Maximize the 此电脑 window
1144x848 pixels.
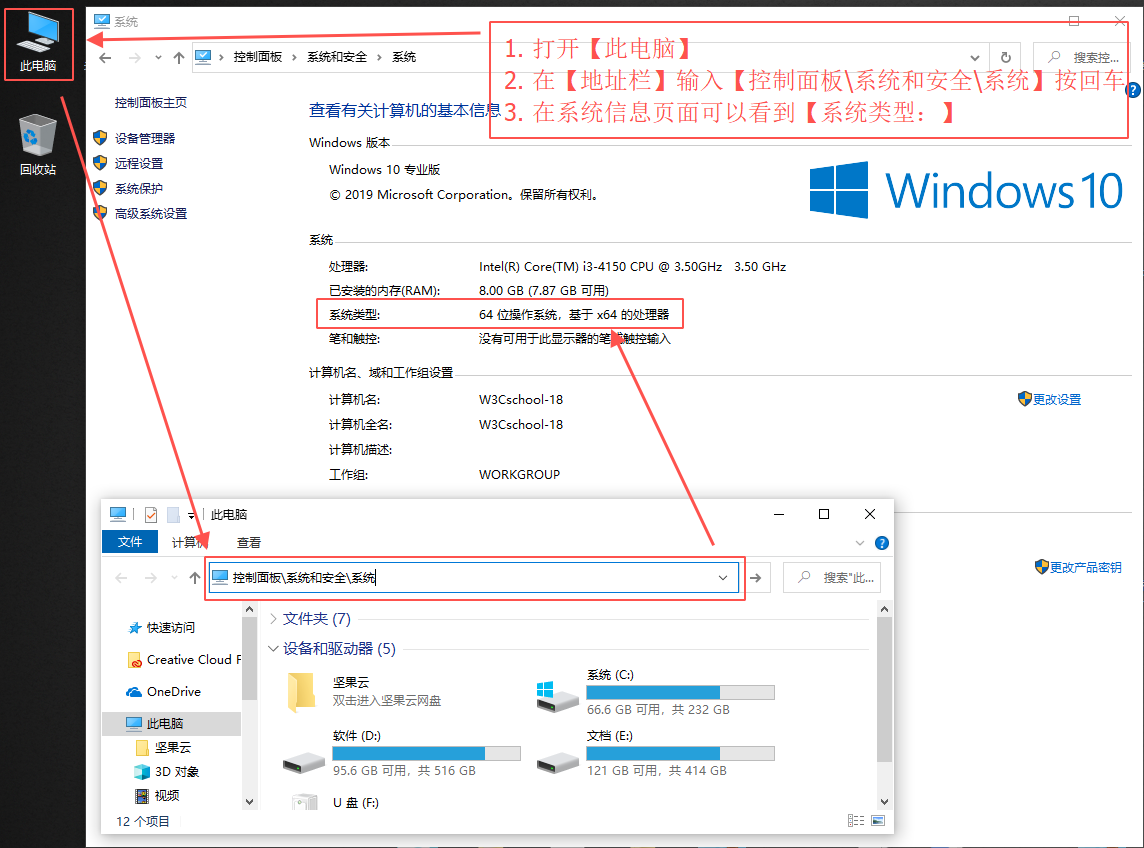click(824, 514)
